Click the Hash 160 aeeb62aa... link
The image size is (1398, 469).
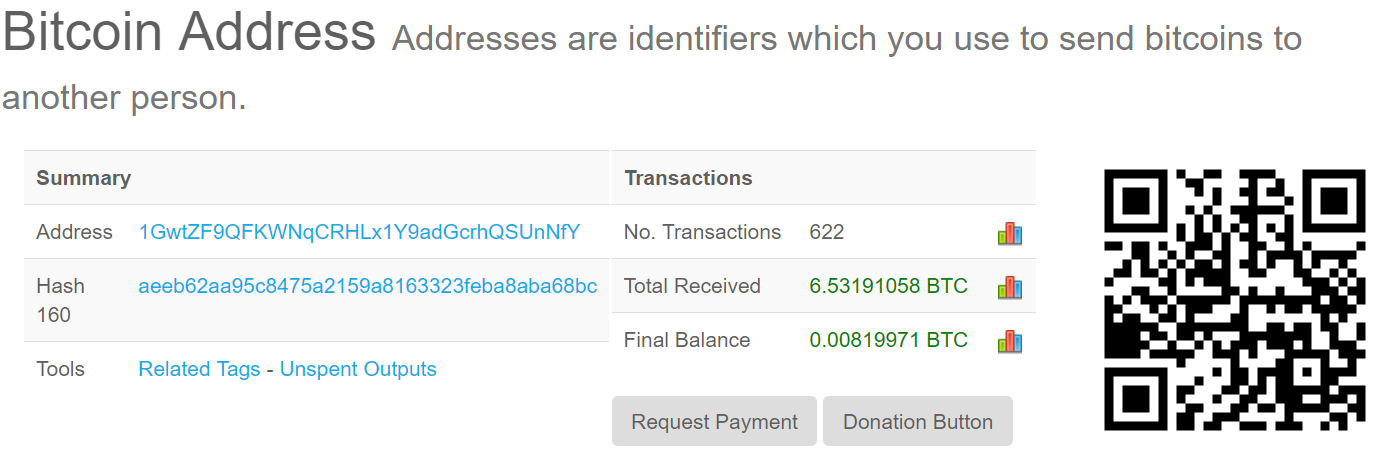(x=367, y=286)
